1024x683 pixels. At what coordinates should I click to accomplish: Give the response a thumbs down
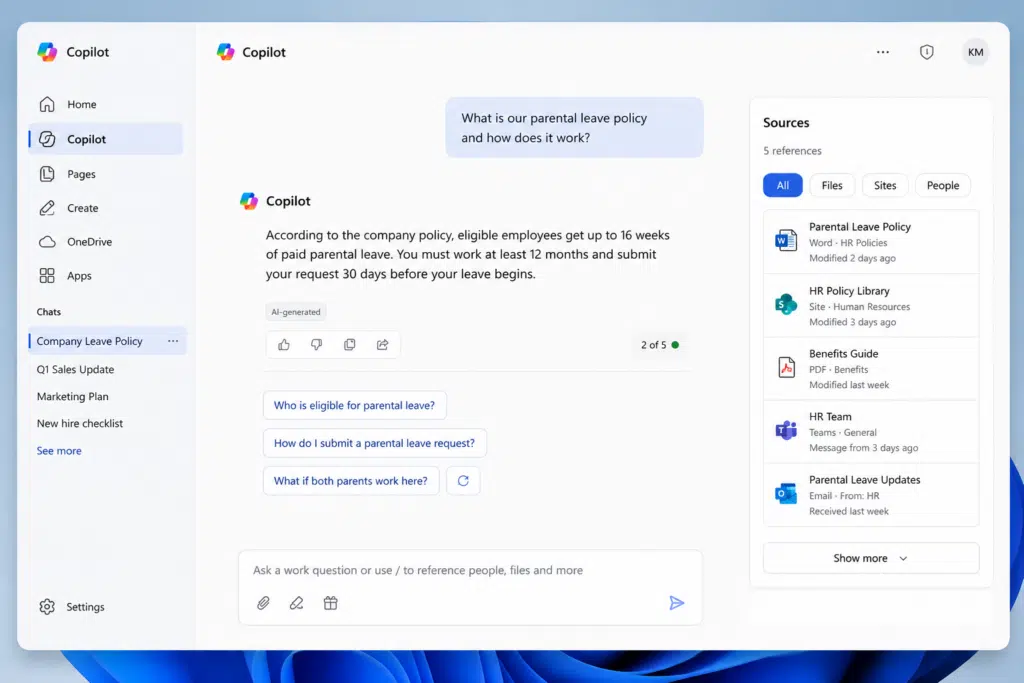316,345
